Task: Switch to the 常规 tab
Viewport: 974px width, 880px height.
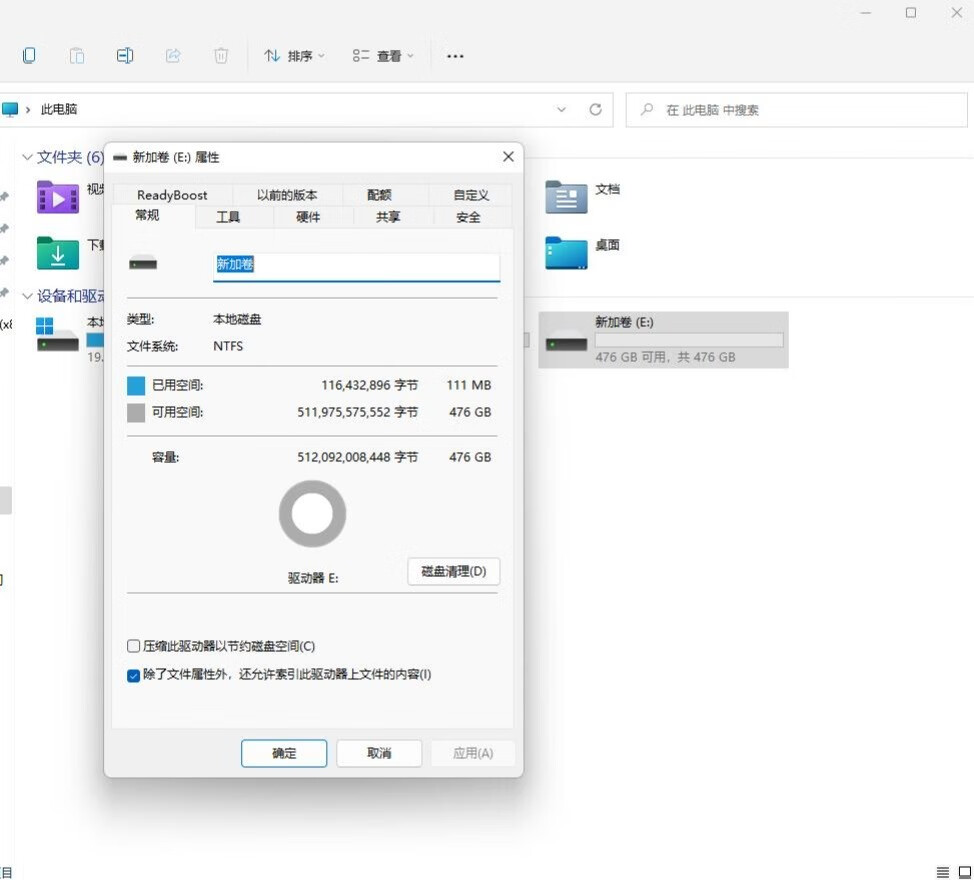Action: (x=147, y=215)
